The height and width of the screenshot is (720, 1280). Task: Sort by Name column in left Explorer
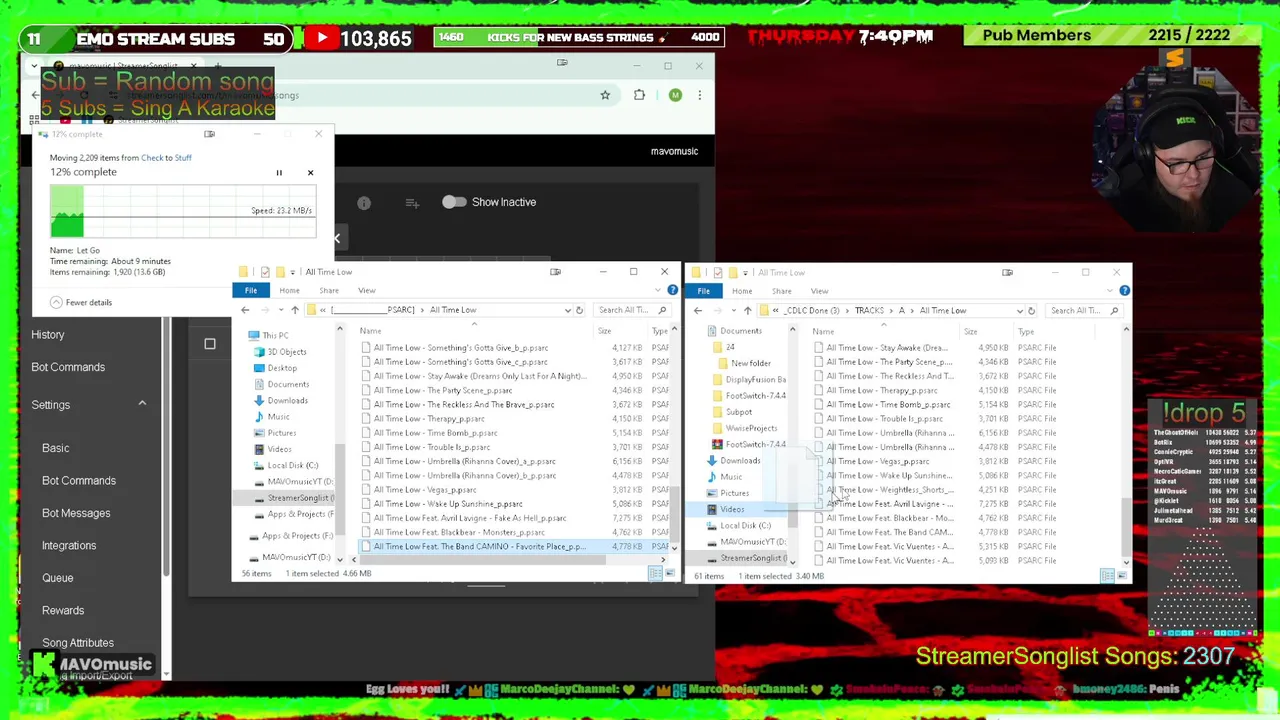coord(370,331)
